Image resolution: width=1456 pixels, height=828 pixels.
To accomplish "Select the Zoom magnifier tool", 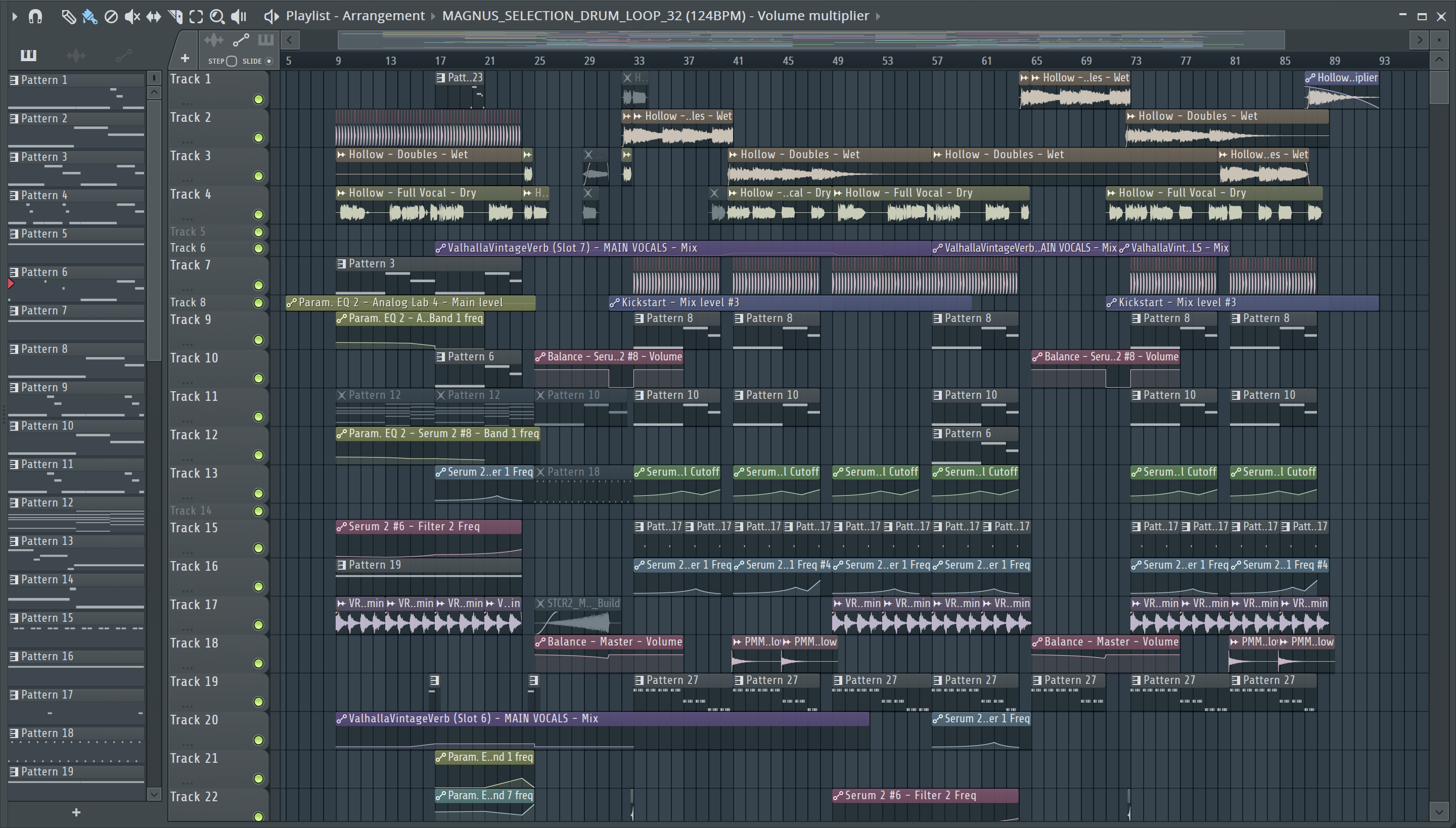I will (x=217, y=17).
